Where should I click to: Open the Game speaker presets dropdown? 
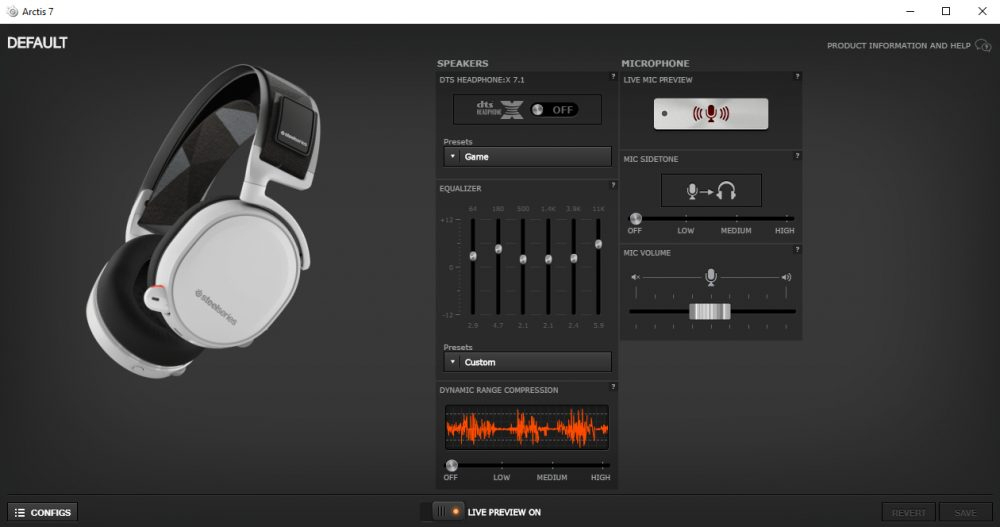(x=527, y=157)
